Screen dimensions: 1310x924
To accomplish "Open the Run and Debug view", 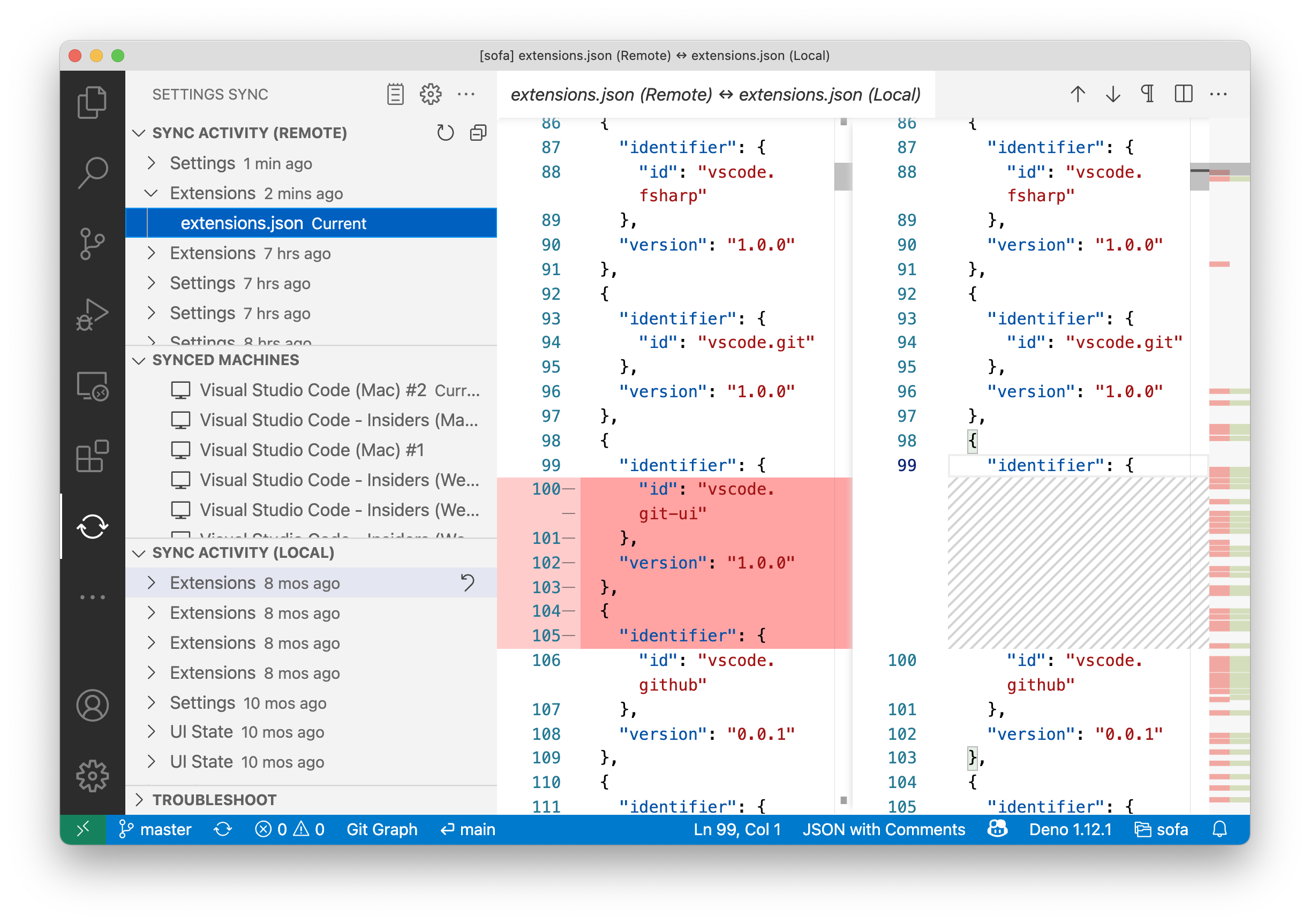I will click(92, 314).
